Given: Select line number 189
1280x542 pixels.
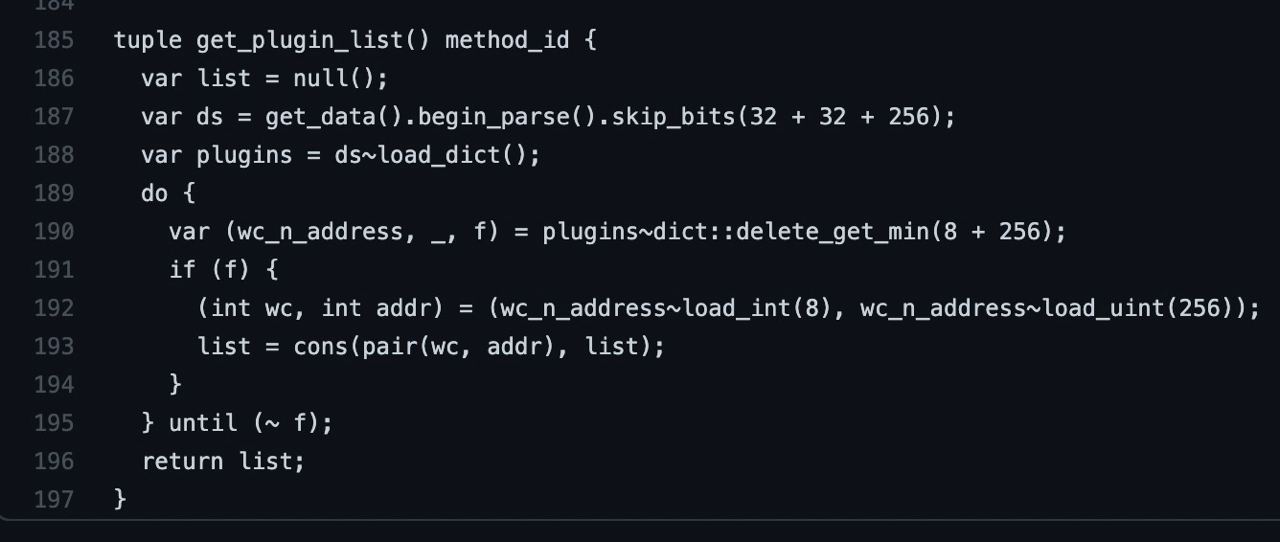Looking at the screenshot, I should pos(54,194).
